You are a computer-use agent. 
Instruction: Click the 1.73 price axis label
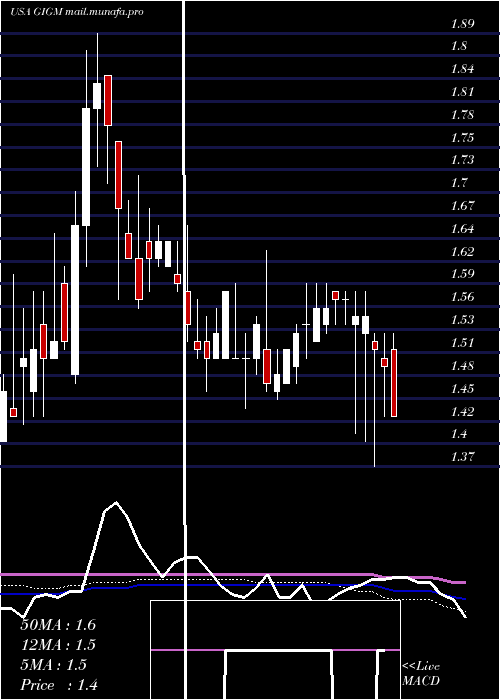click(462, 160)
